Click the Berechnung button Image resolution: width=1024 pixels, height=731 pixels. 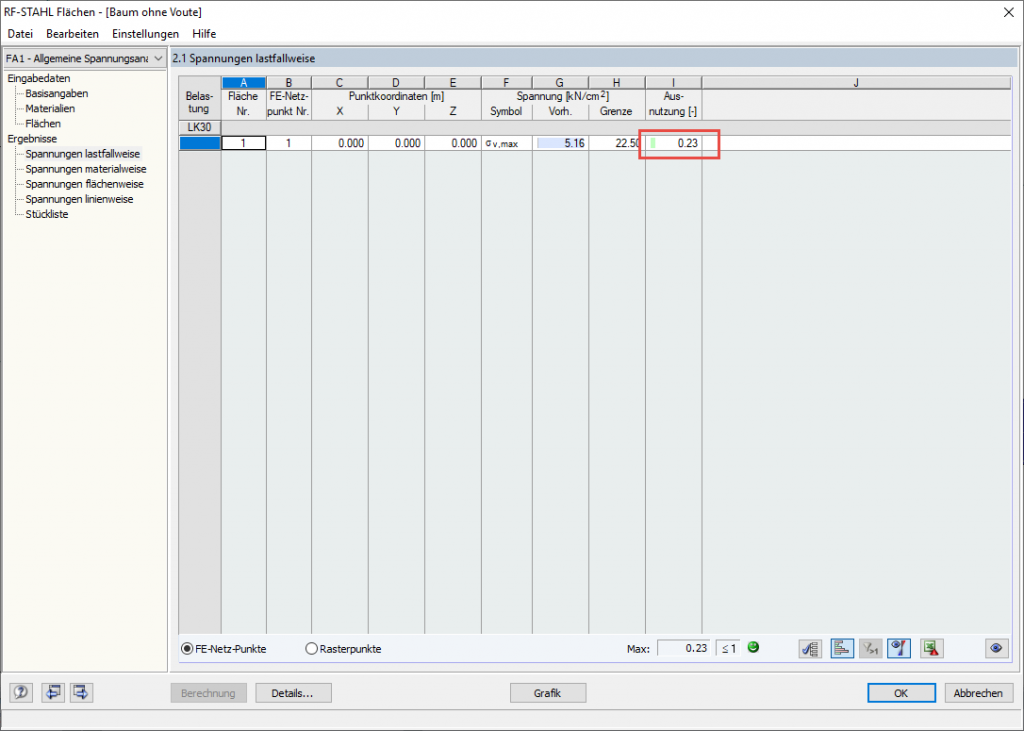point(208,693)
